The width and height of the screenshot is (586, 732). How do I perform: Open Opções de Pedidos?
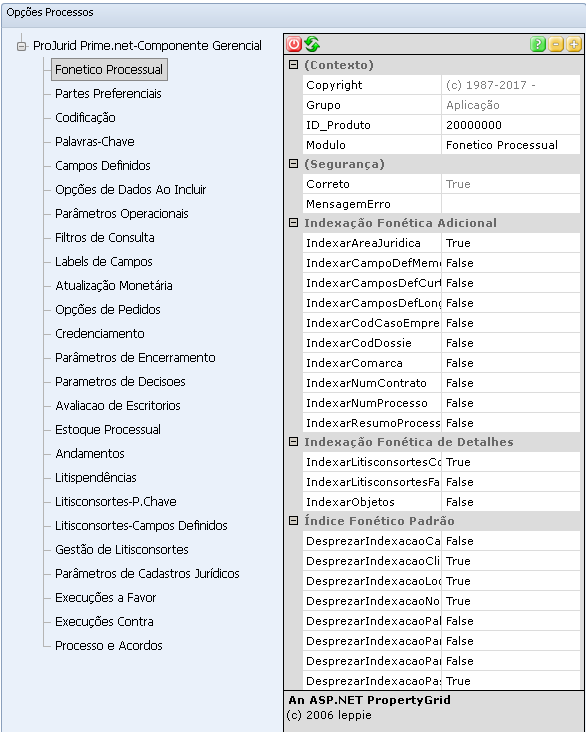click(x=107, y=310)
